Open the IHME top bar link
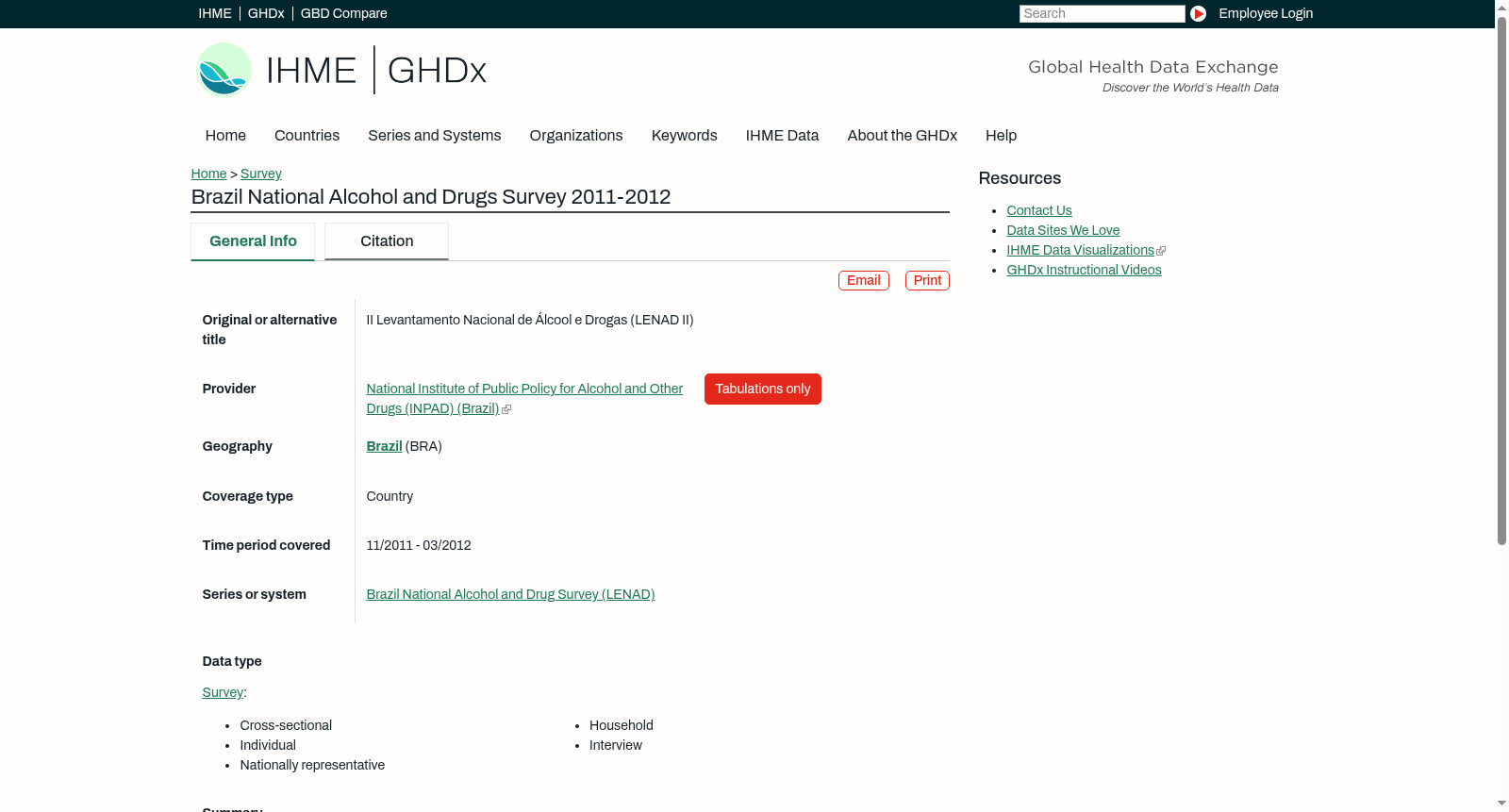 215,13
